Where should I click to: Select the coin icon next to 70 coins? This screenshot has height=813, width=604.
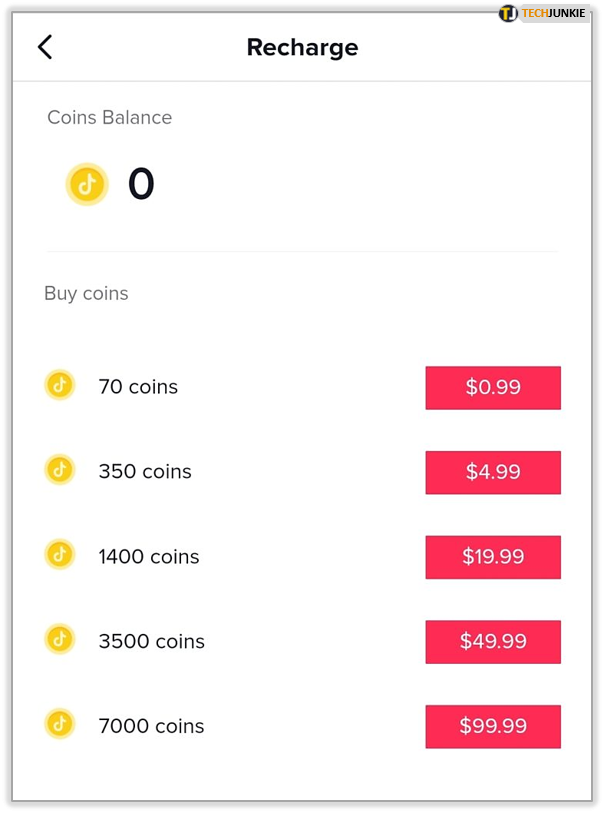pos(59,387)
